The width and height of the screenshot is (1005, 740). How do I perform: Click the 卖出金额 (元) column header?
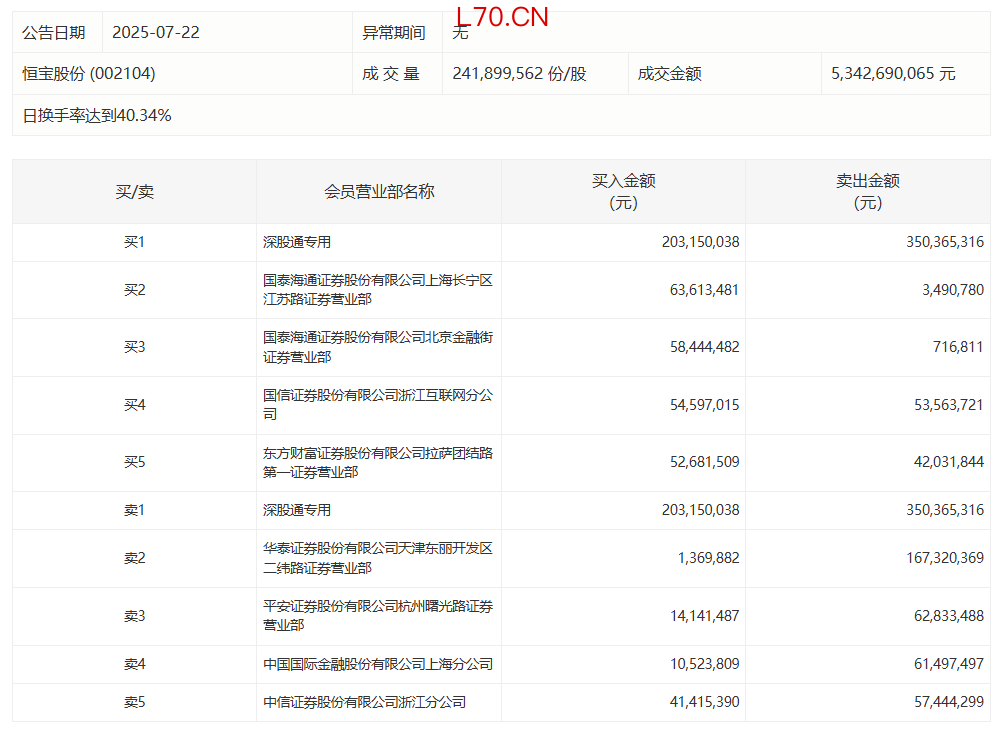867,192
